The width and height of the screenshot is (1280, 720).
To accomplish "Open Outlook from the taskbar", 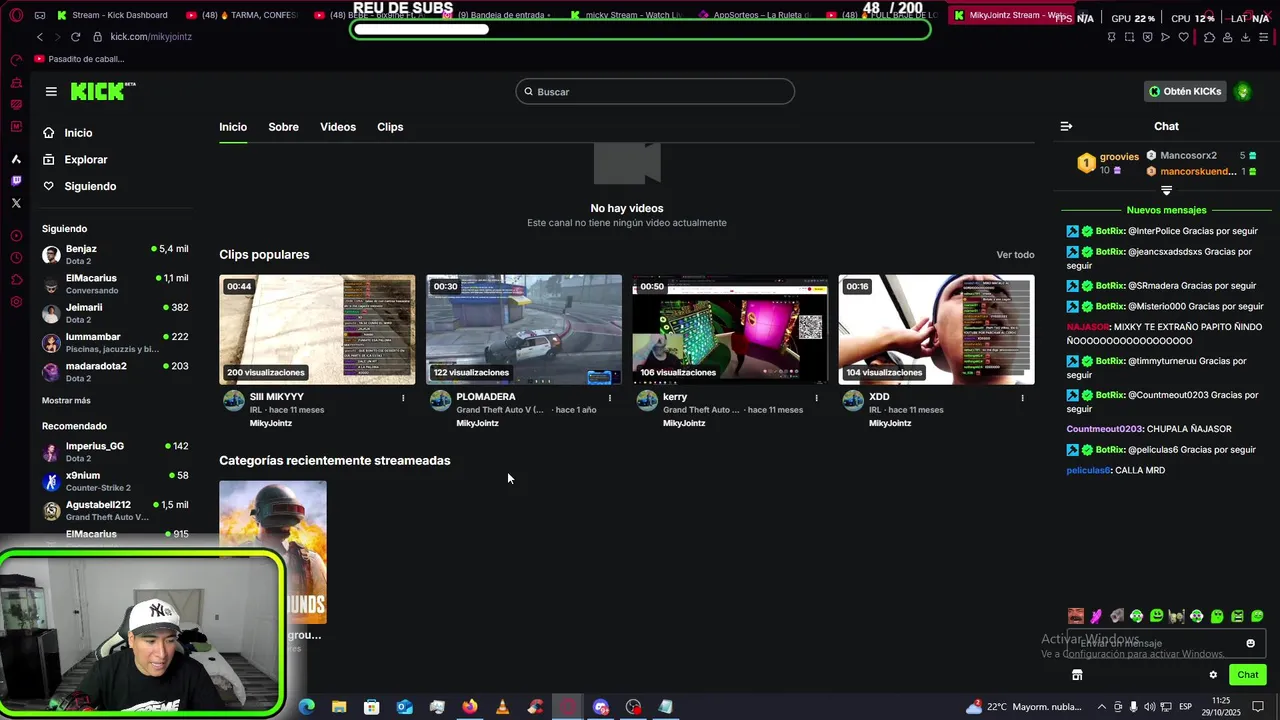I will click(404, 707).
